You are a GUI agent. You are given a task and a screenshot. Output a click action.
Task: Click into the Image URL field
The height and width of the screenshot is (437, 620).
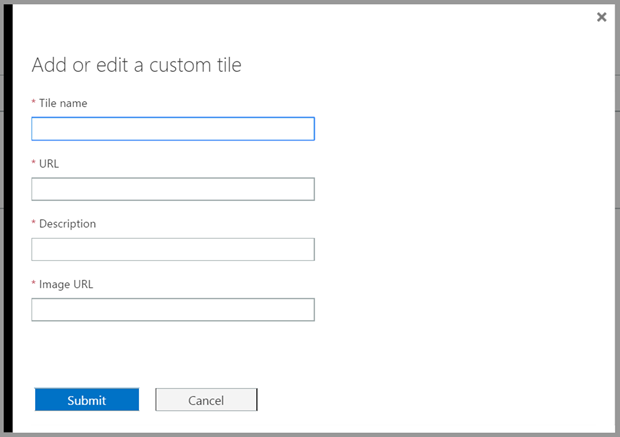click(173, 309)
